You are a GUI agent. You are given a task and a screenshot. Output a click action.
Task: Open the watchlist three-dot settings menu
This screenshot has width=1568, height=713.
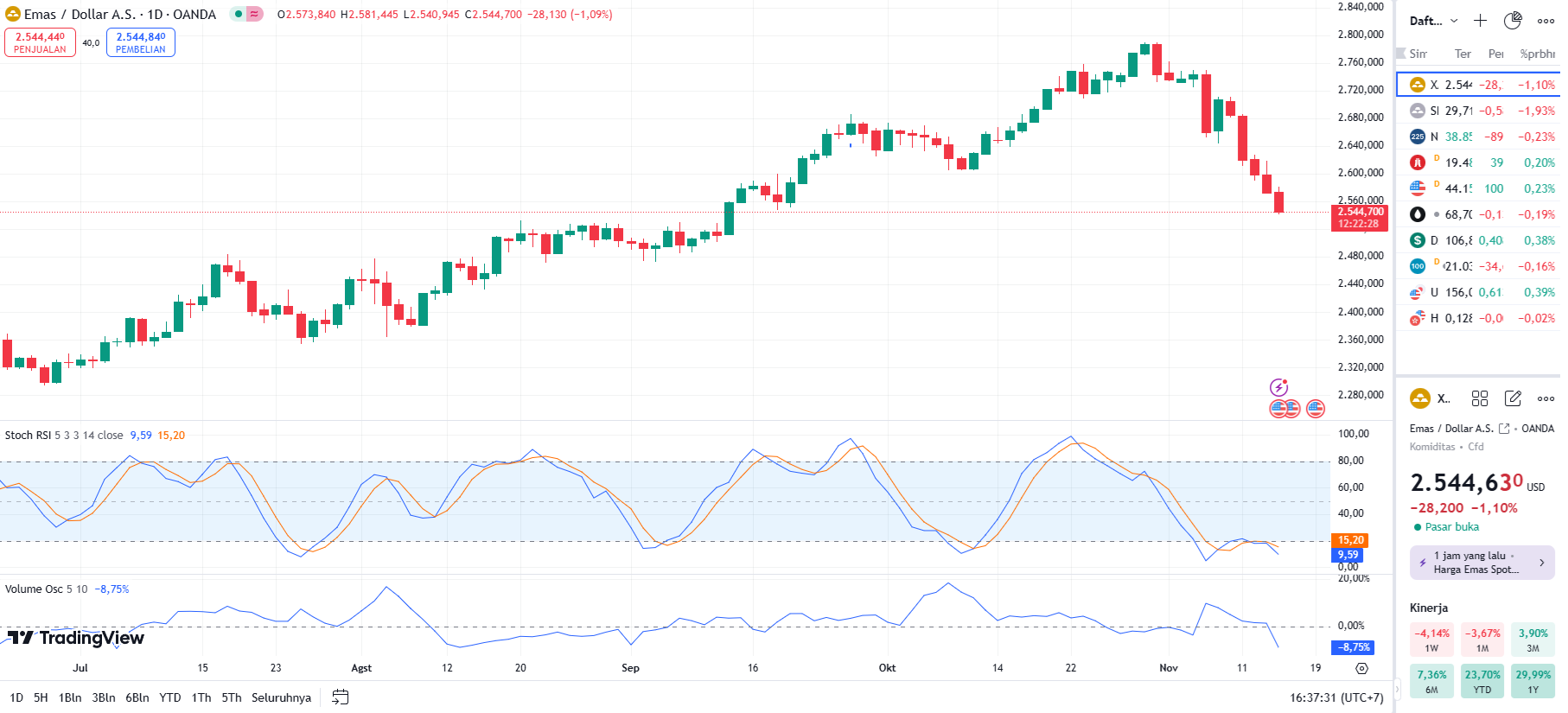tap(1546, 21)
